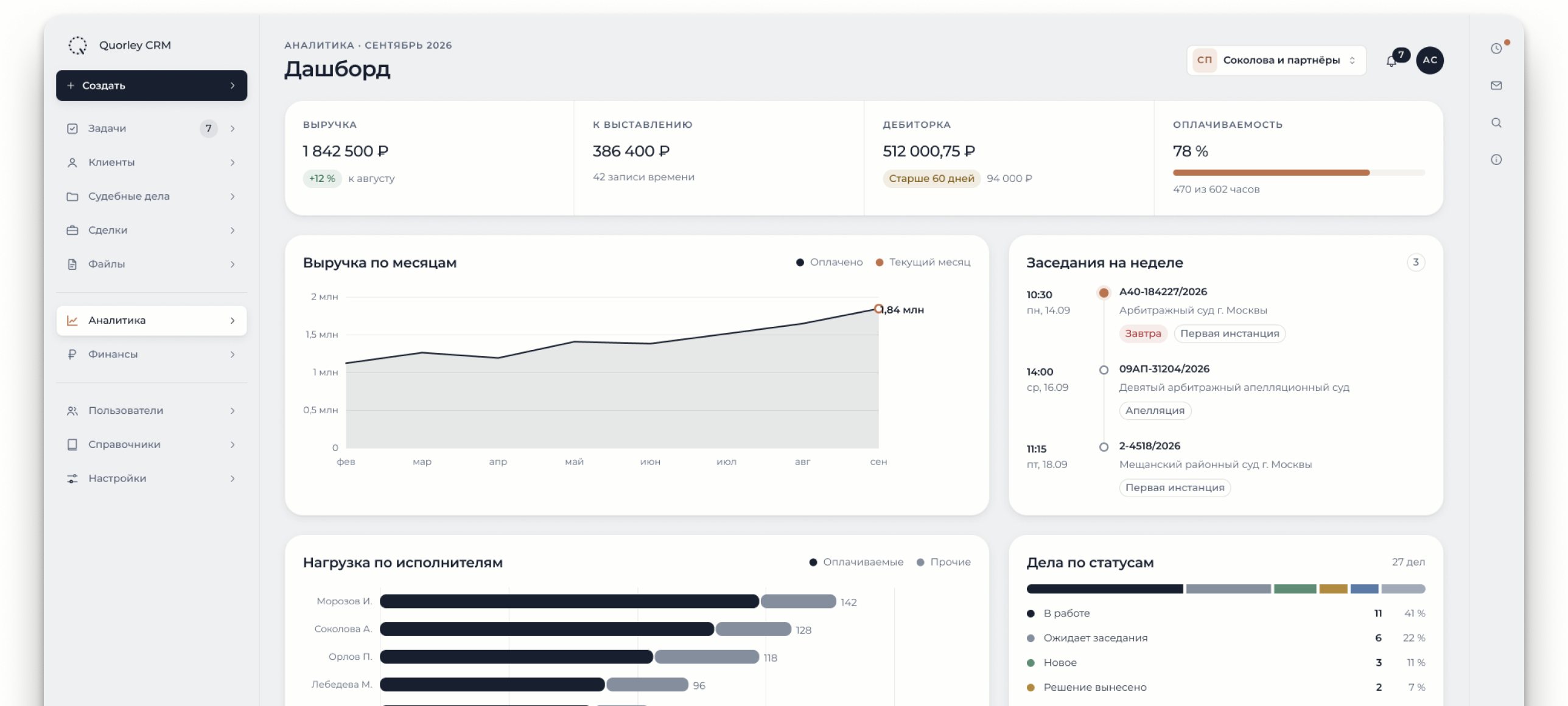Click the Оплачиваемость progress bar
The width and height of the screenshot is (1568, 706).
[x=1298, y=173]
